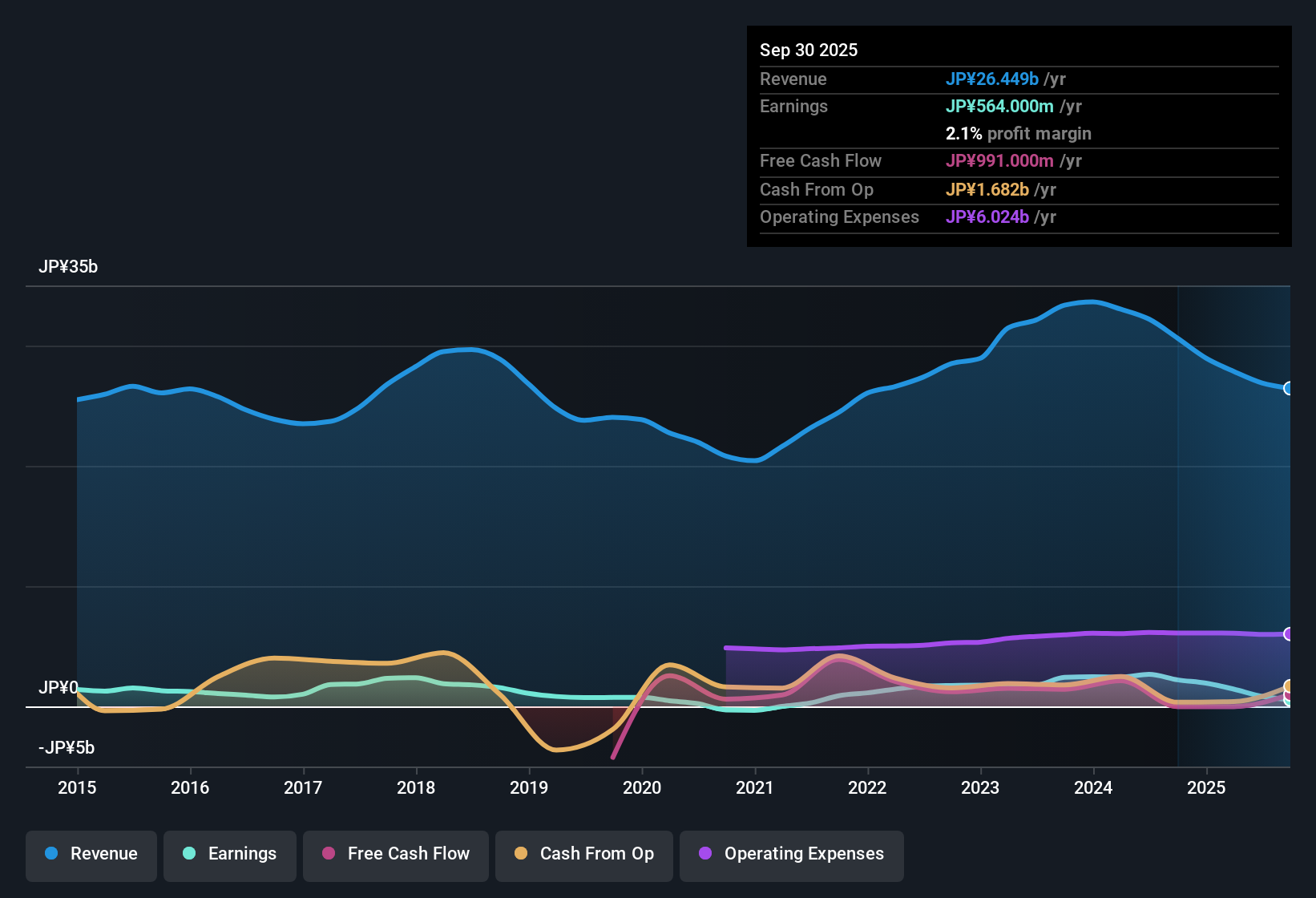
Task: Click the pink Free Cash Flow dot icon
Action: [x=328, y=854]
